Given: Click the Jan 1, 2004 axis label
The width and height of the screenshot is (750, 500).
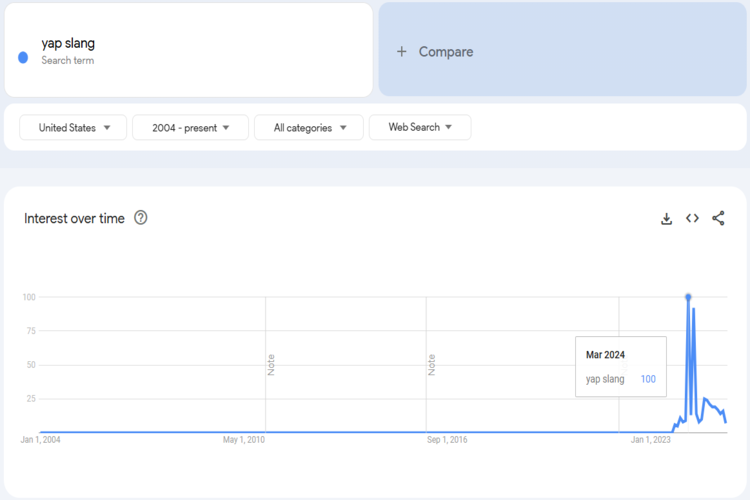Looking at the screenshot, I should point(41,440).
